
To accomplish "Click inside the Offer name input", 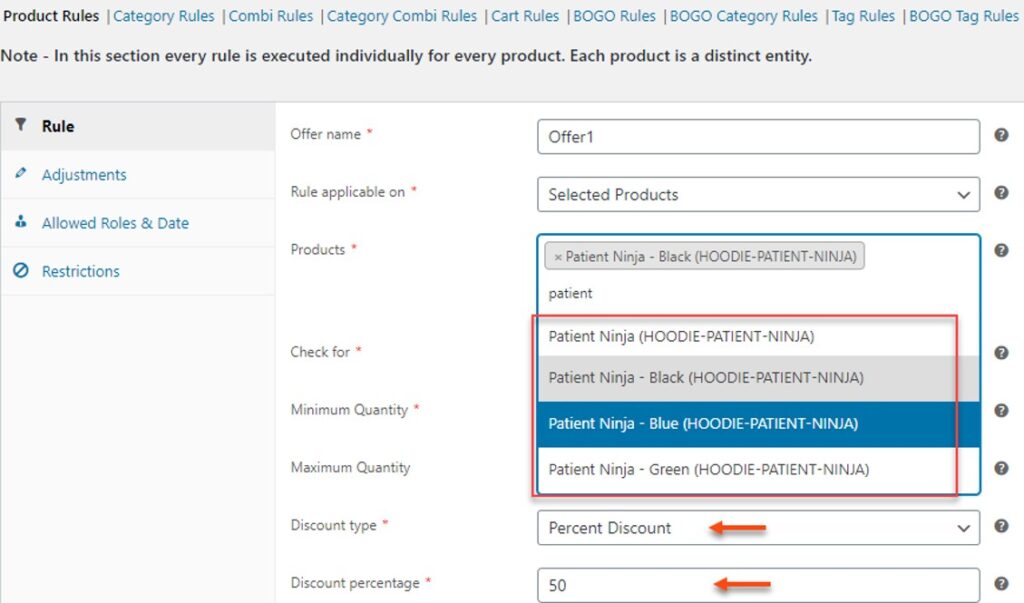I will pos(757,136).
